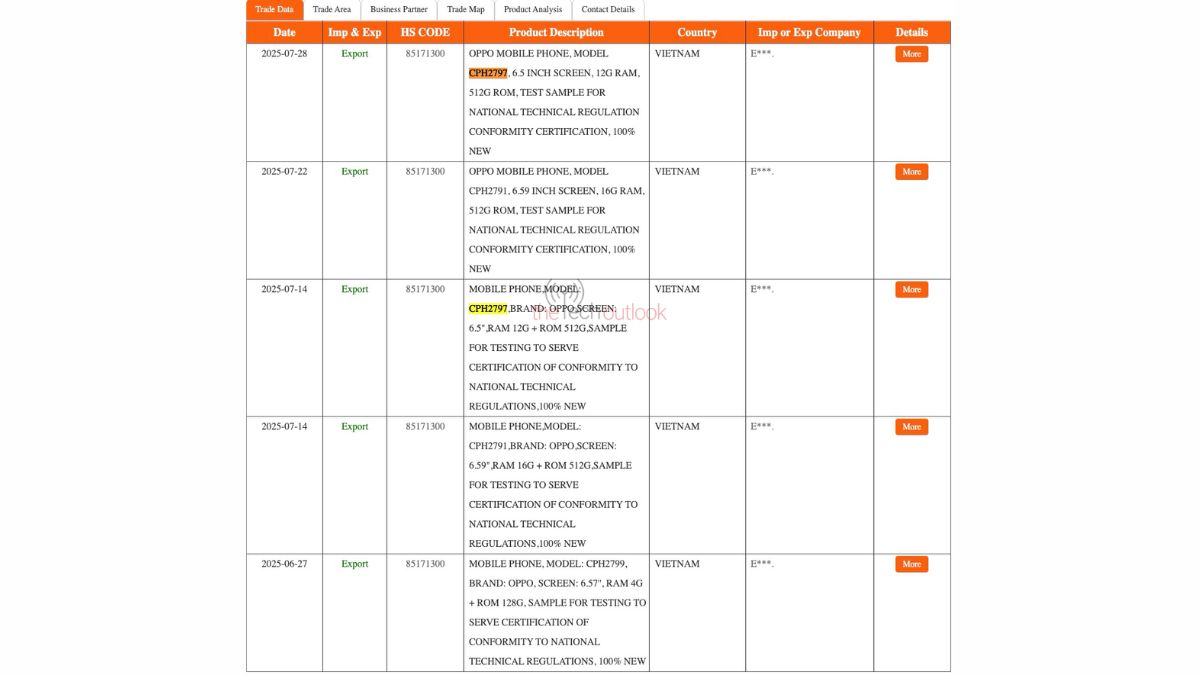
Task: Click the Export label on the top row
Action: (x=354, y=54)
